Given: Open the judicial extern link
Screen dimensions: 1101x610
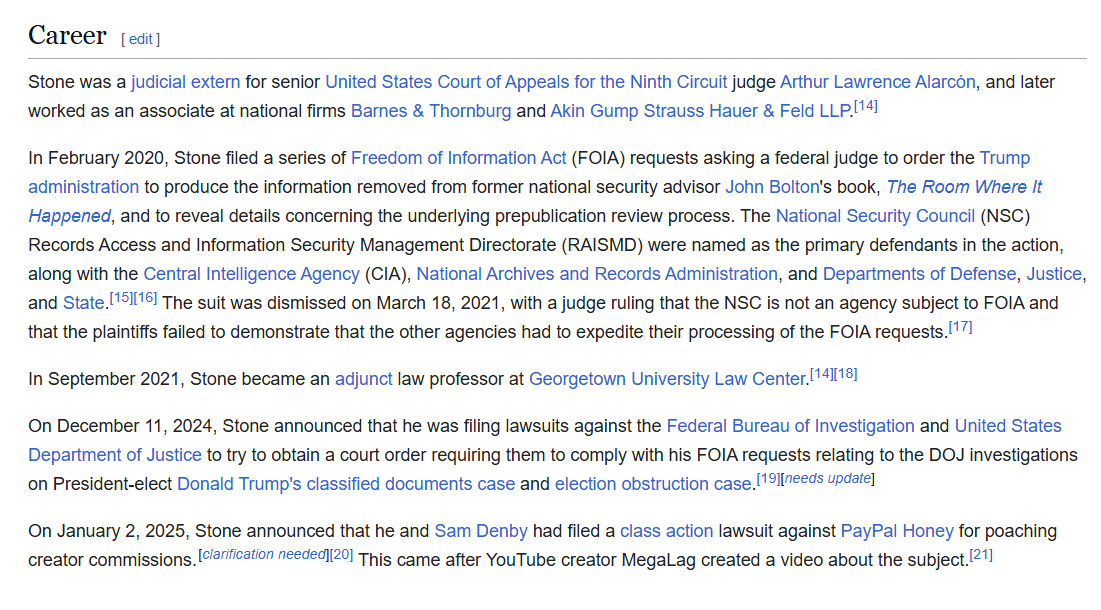Looking at the screenshot, I should point(185,82).
